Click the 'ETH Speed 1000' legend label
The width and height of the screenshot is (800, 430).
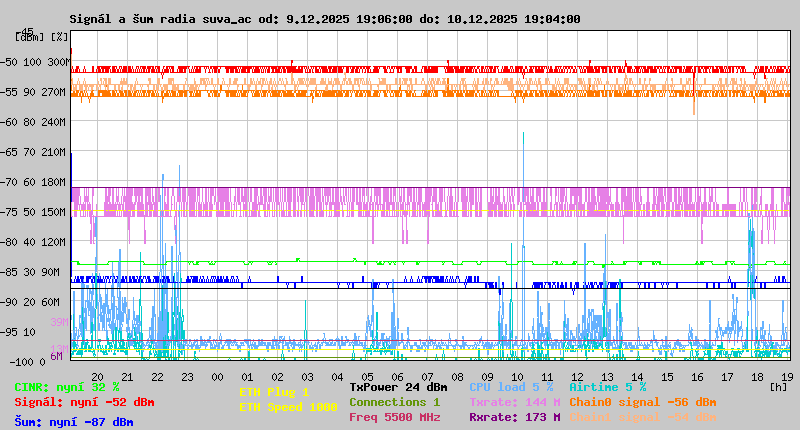(x=288, y=407)
